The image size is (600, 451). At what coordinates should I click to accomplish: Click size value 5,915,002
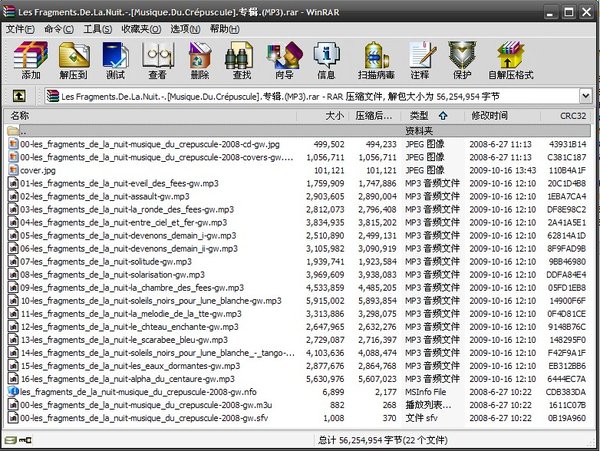pyautogui.click(x=325, y=301)
